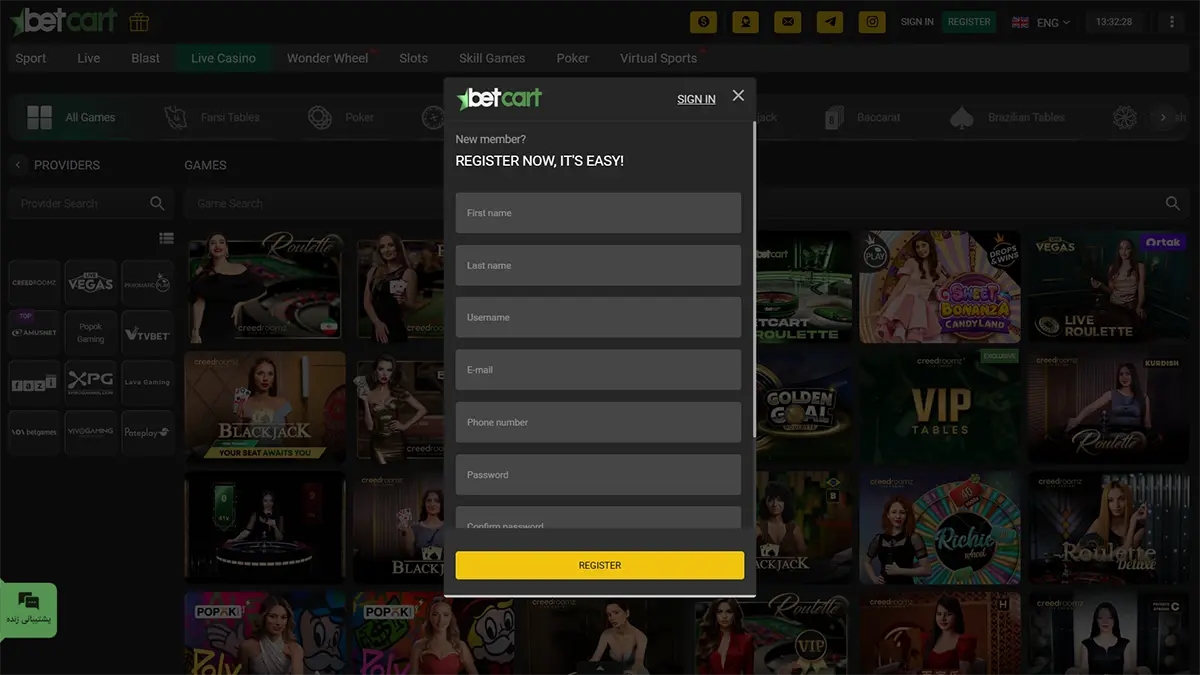Open the Telegram paper plane icon
The height and width of the screenshot is (675, 1200).
[x=830, y=21]
